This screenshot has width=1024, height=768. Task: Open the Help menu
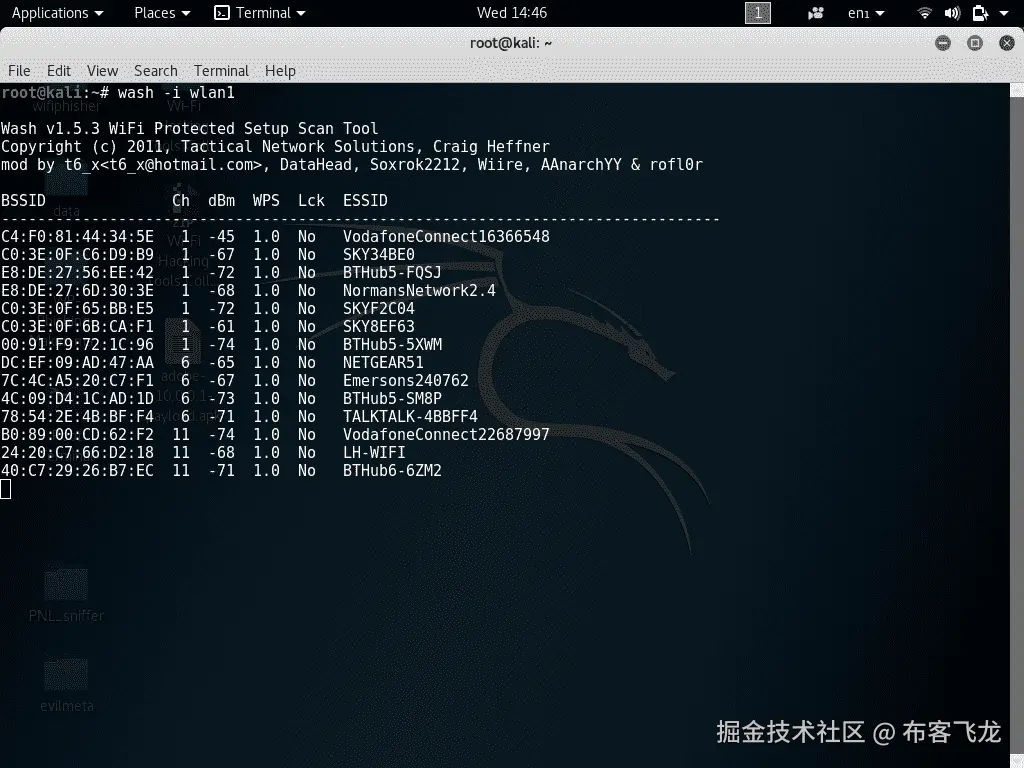[x=280, y=71]
